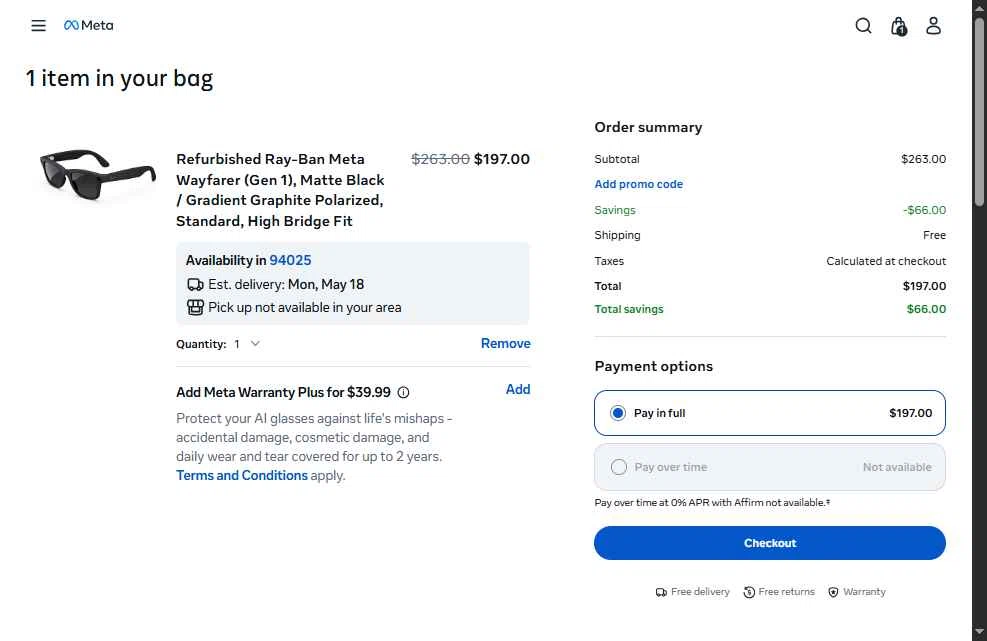Open the Terms and Conditions link
This screenshot has width=987, height=641.
click(x=242, y=475)
